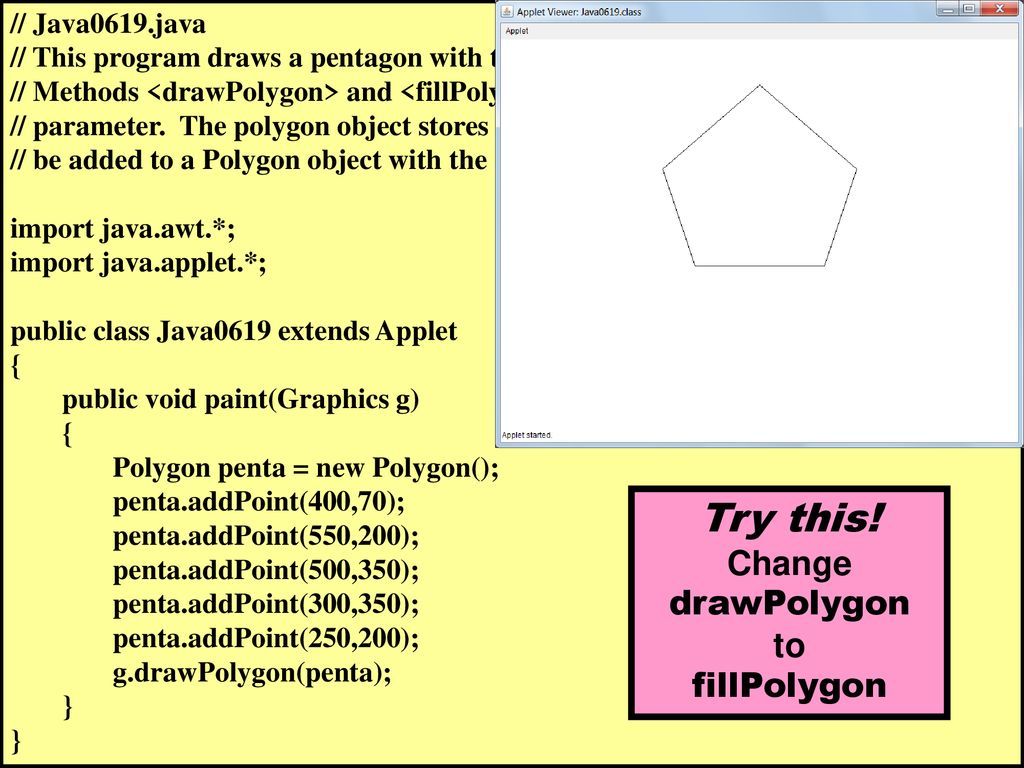Viewport: 1024px width, 768px height.
Task: Click the word 'fillPolygon' in pink box
Action: coord(789,685)
